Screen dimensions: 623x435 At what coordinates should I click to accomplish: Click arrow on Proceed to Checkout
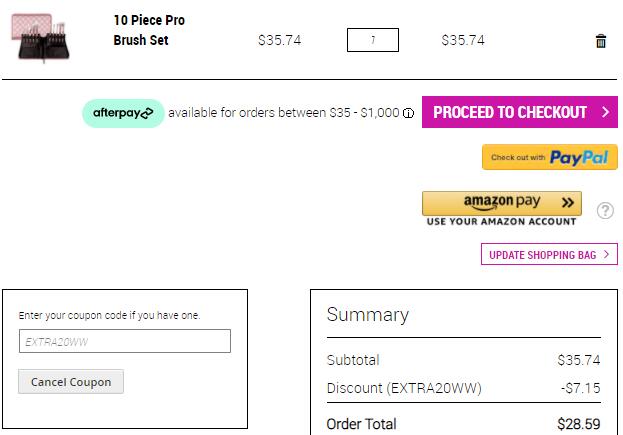[x=605, y=112]
